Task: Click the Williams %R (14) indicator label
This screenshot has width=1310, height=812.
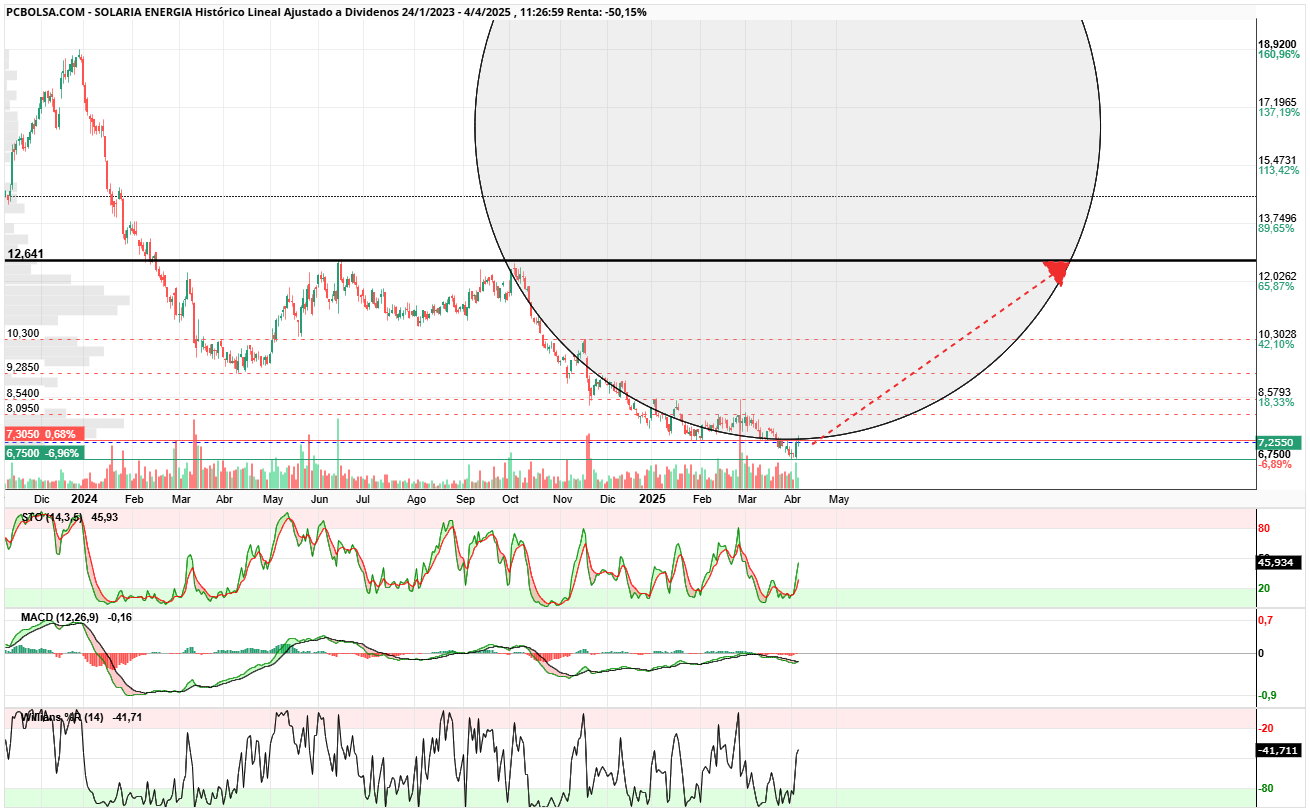Action: 62,717
